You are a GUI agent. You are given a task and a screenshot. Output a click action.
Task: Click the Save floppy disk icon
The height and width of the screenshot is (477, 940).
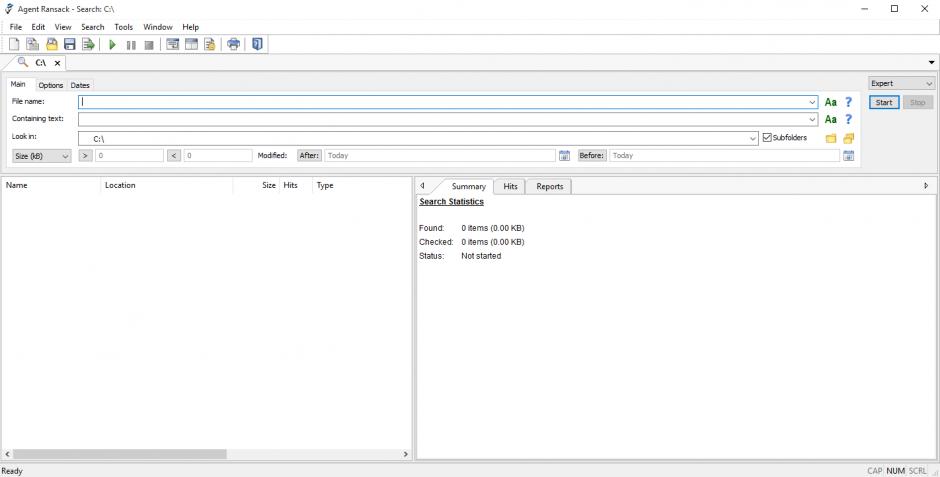pyautogui.click(x=70, y=44)
